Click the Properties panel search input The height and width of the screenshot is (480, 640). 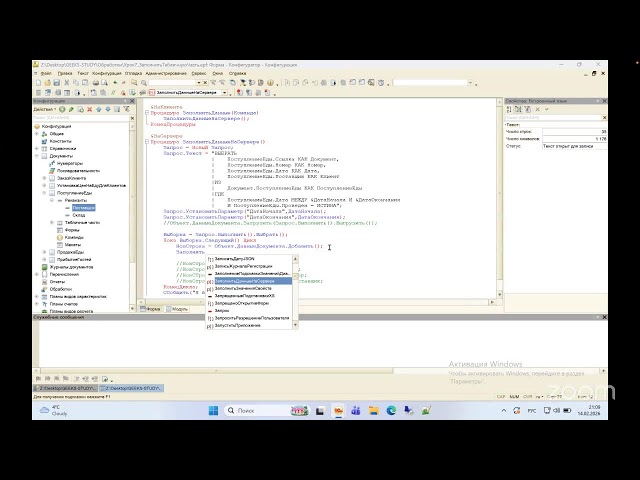(x=553, y=118)
